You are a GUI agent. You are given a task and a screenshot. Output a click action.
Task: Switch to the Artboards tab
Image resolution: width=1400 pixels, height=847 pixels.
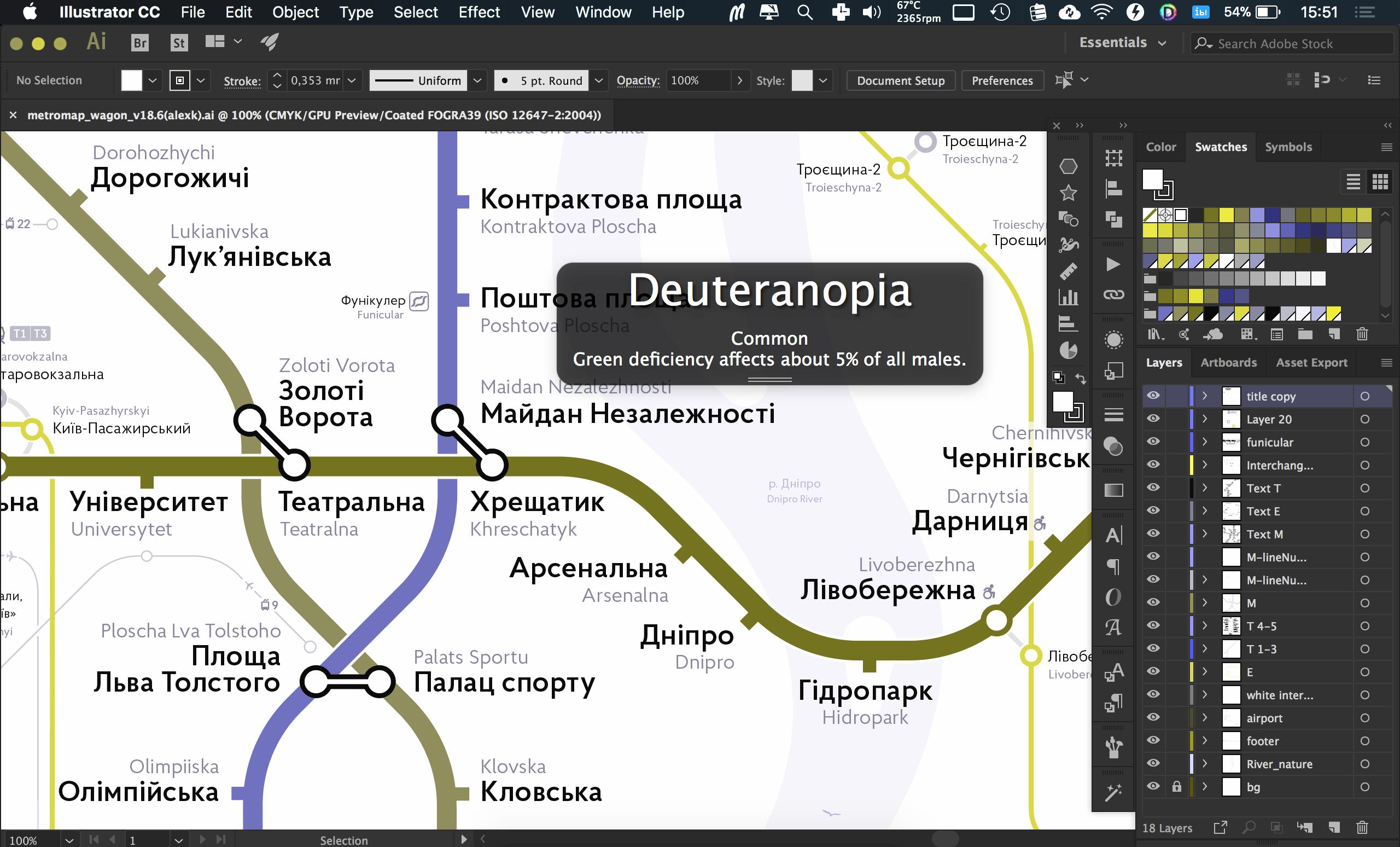coord(1228,362)
